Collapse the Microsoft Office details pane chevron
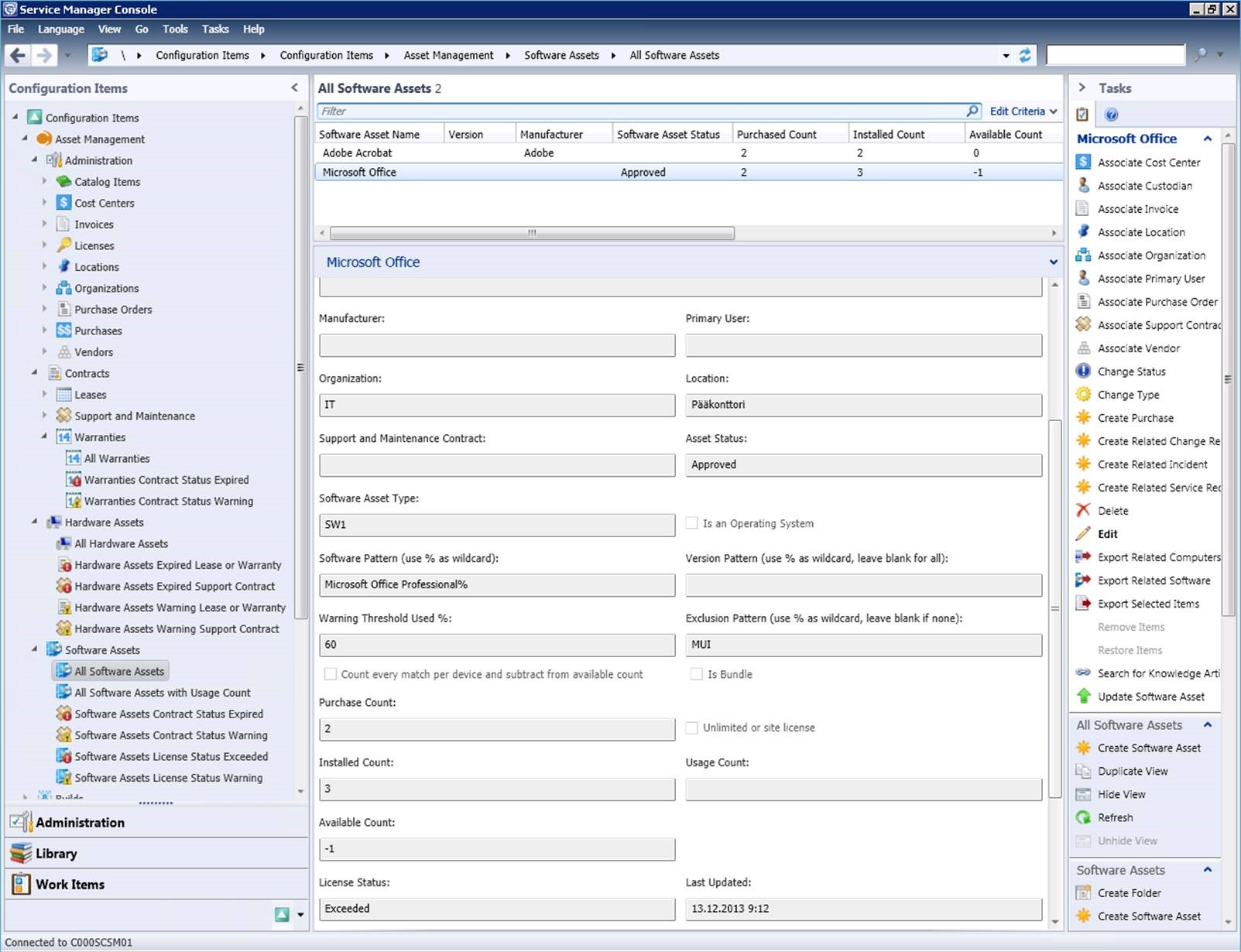Viewport: 1241px width, 952px height. click(1053, 262)
